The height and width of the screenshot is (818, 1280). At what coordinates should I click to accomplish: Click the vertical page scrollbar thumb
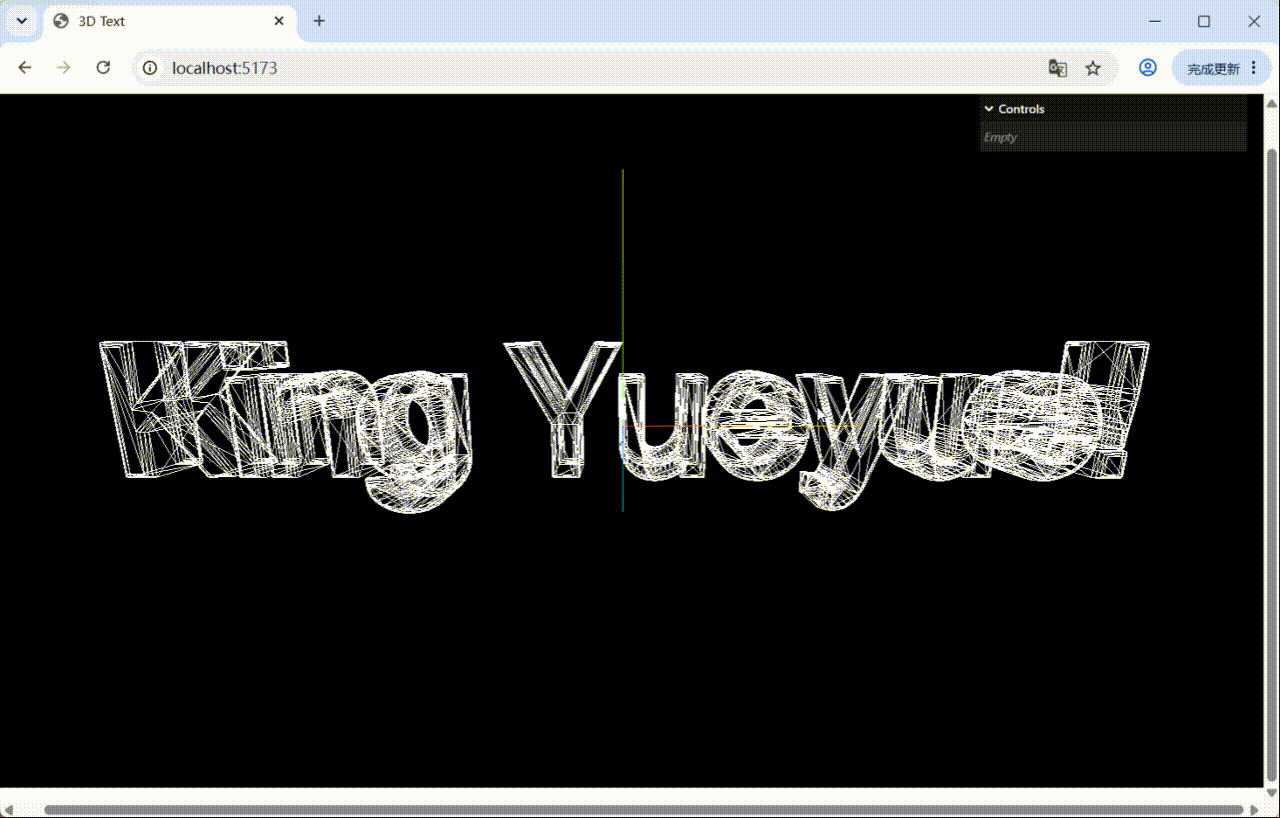coord(1272,466)
